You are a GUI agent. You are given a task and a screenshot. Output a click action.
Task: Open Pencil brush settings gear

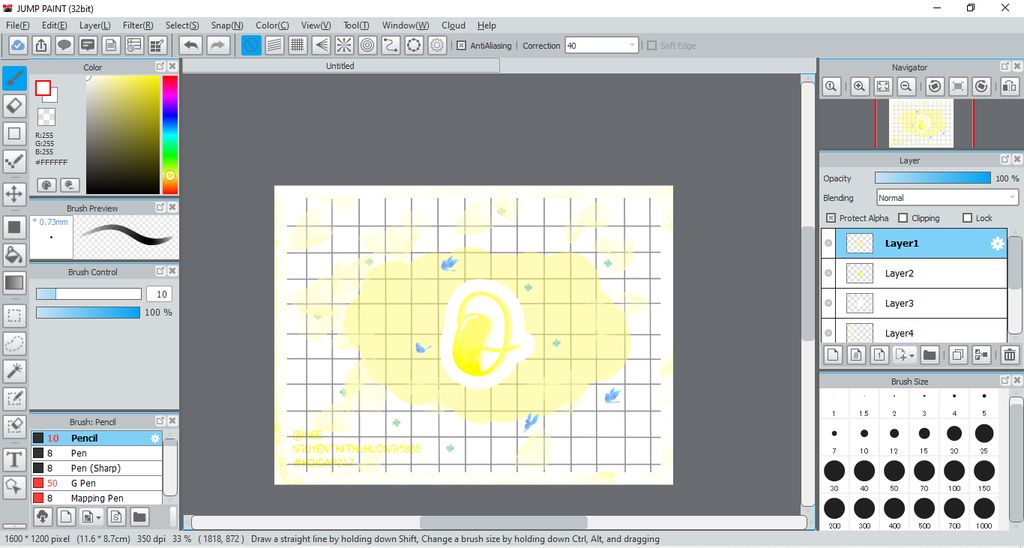coord(155,438)
